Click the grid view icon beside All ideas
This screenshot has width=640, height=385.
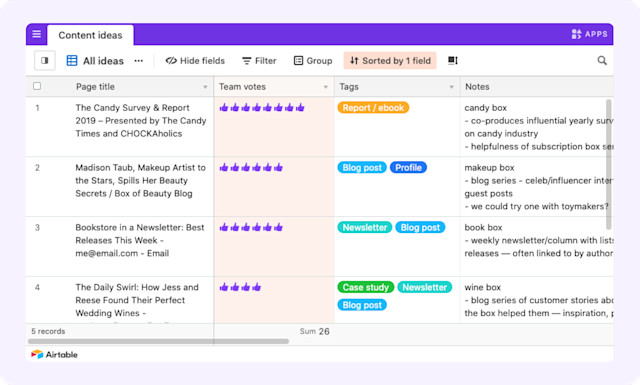[72, 60]
